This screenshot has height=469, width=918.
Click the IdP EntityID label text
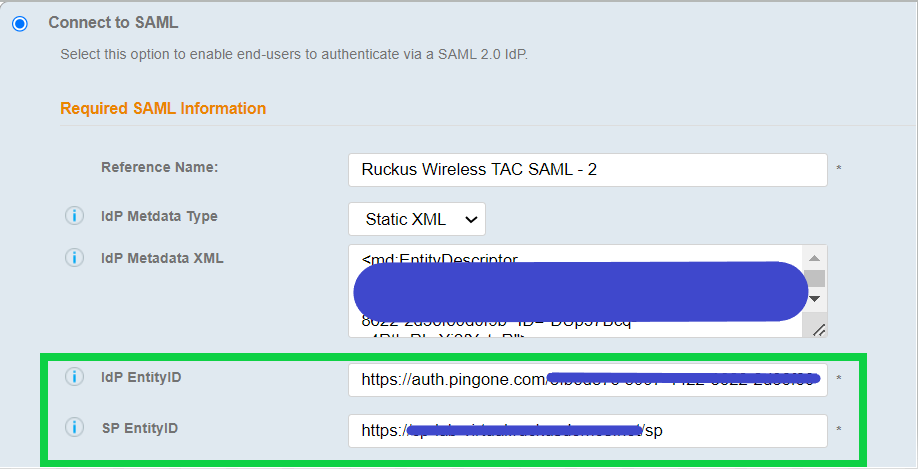141,377
